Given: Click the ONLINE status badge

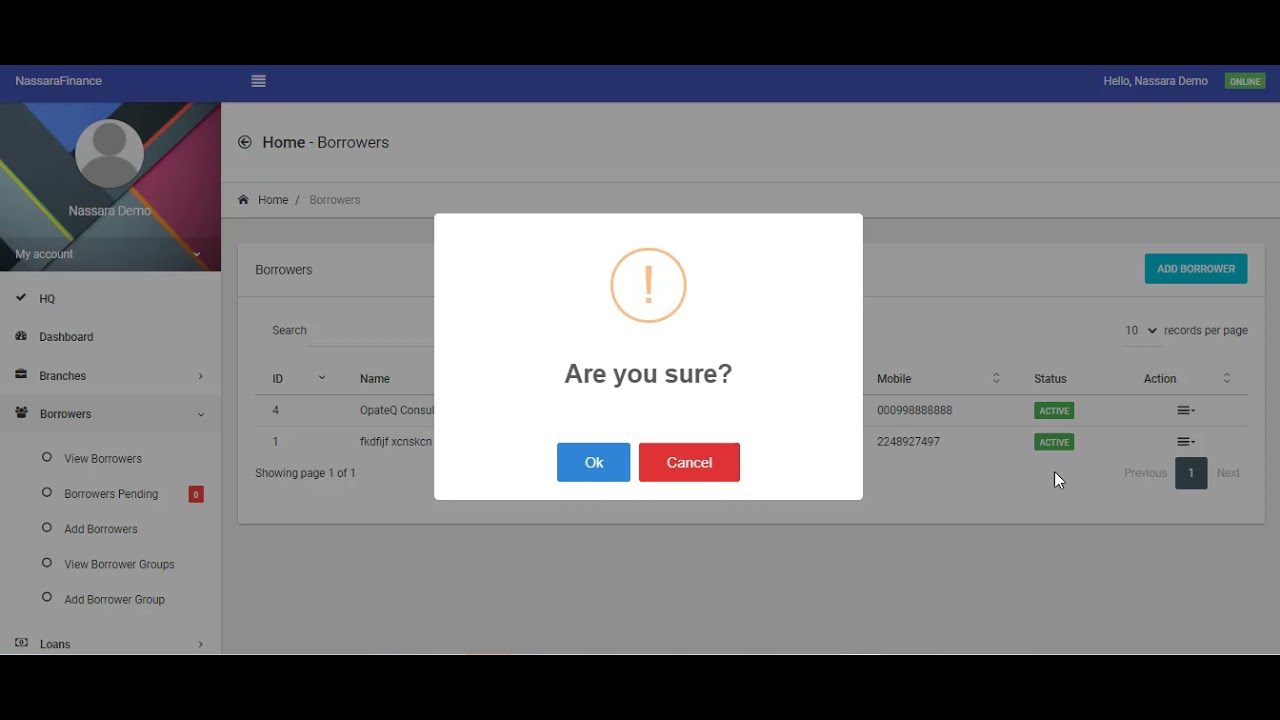Looking at the screenshot, I should [1245, 81].
